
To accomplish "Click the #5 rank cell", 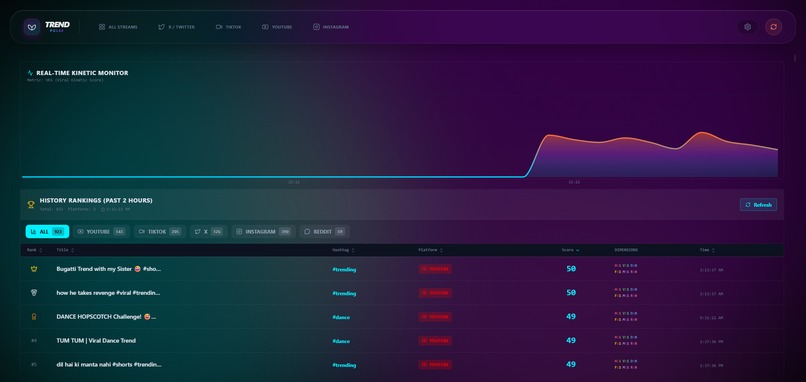I will (x=34, y=364).
